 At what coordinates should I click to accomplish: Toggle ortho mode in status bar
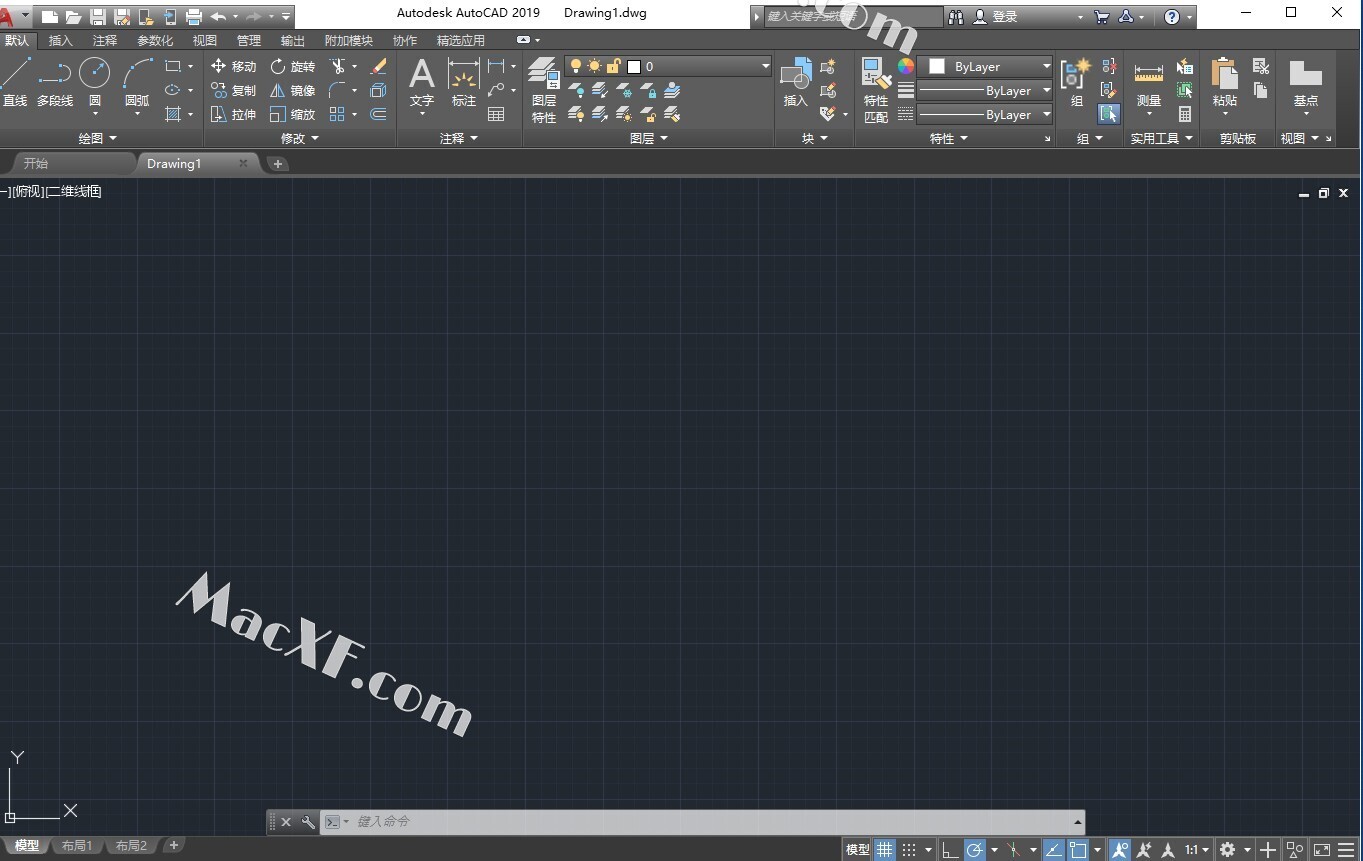click(950, 850)
